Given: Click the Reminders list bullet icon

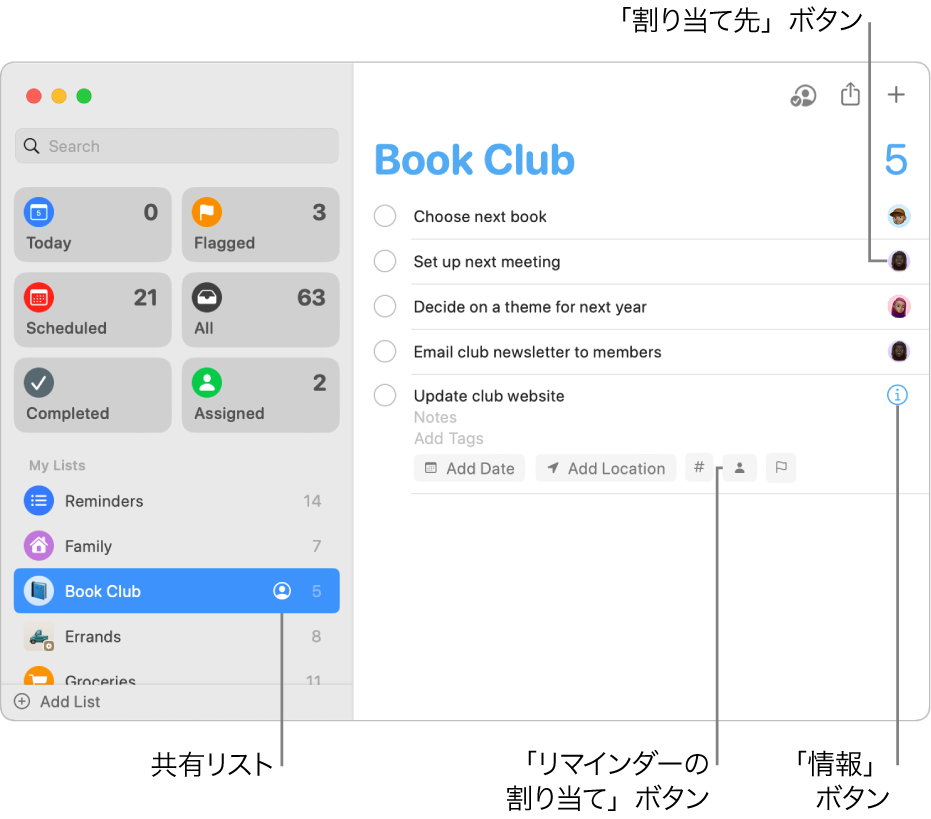Looking at the screenshot, I should 39,501.
